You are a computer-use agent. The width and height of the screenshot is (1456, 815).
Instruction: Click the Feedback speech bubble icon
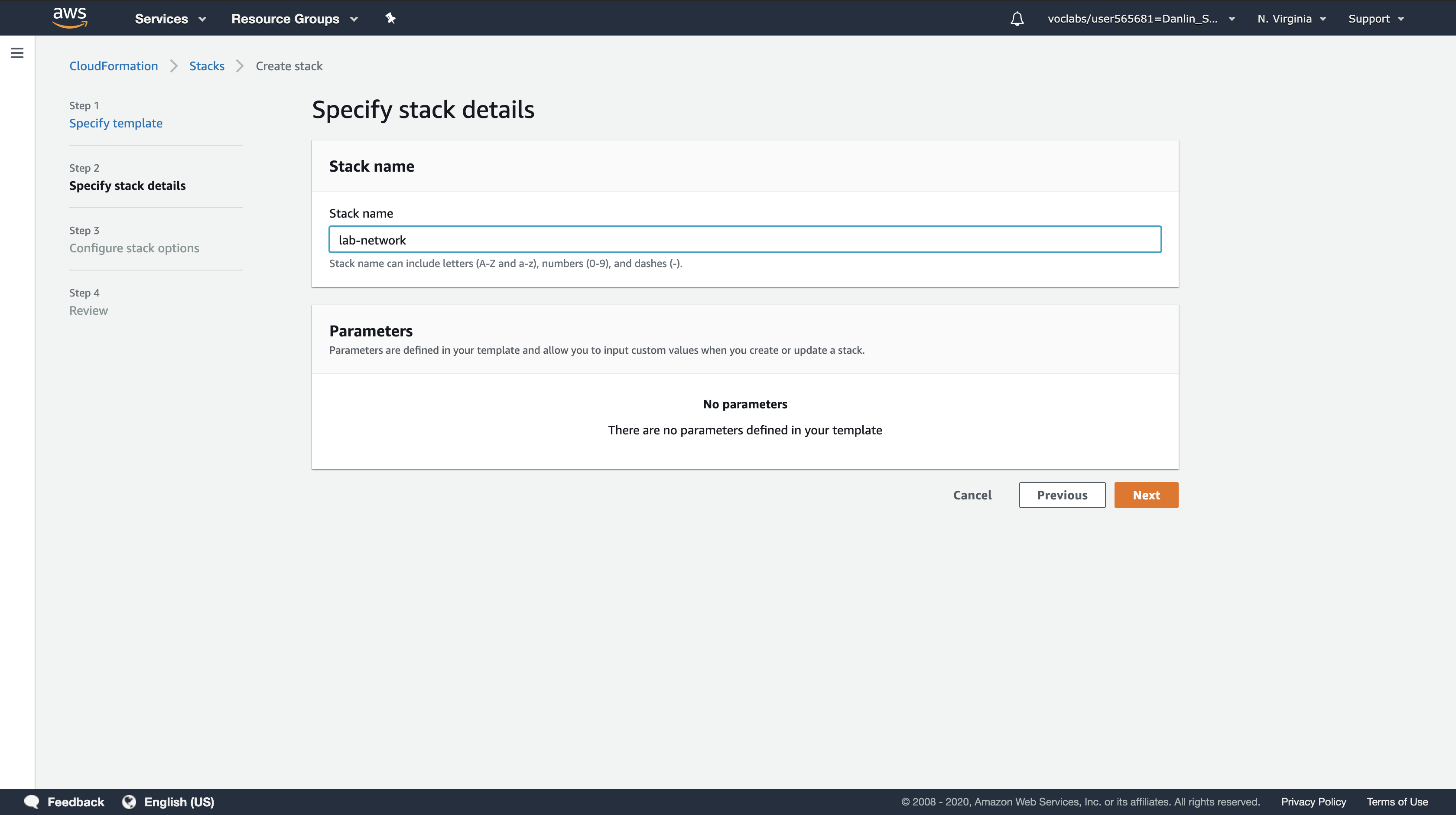click(x=32, y=802)
